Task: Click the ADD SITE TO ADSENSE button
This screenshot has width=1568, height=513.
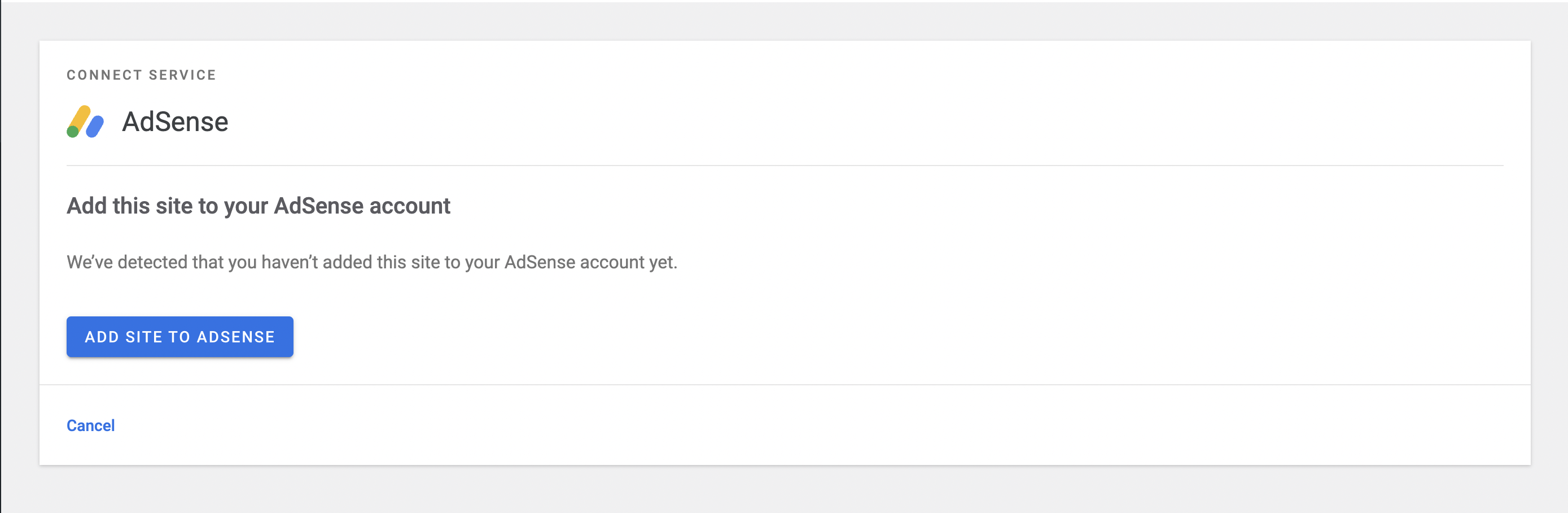Action: coord(179,336)
